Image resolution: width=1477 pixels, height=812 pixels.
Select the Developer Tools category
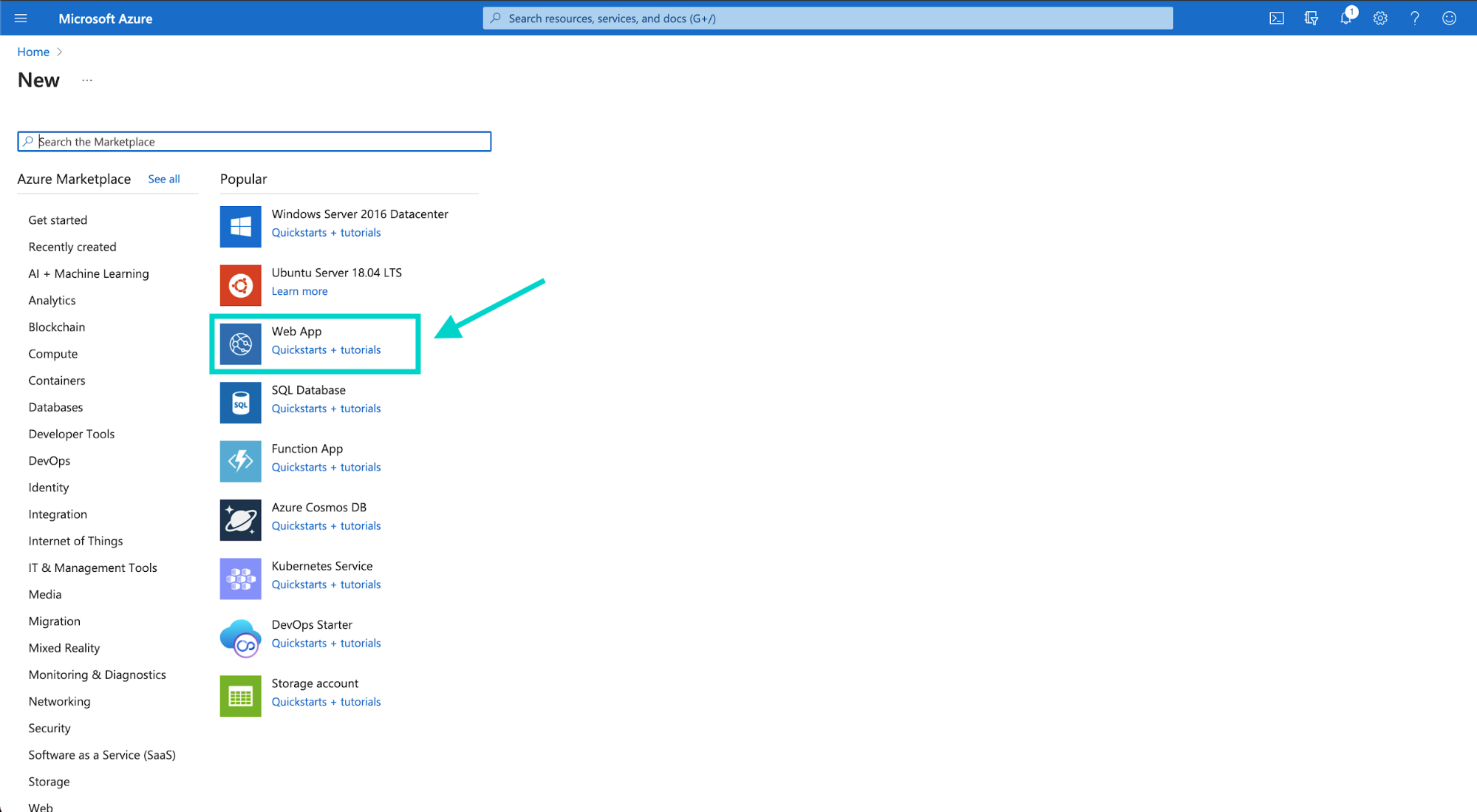point(72,434)
